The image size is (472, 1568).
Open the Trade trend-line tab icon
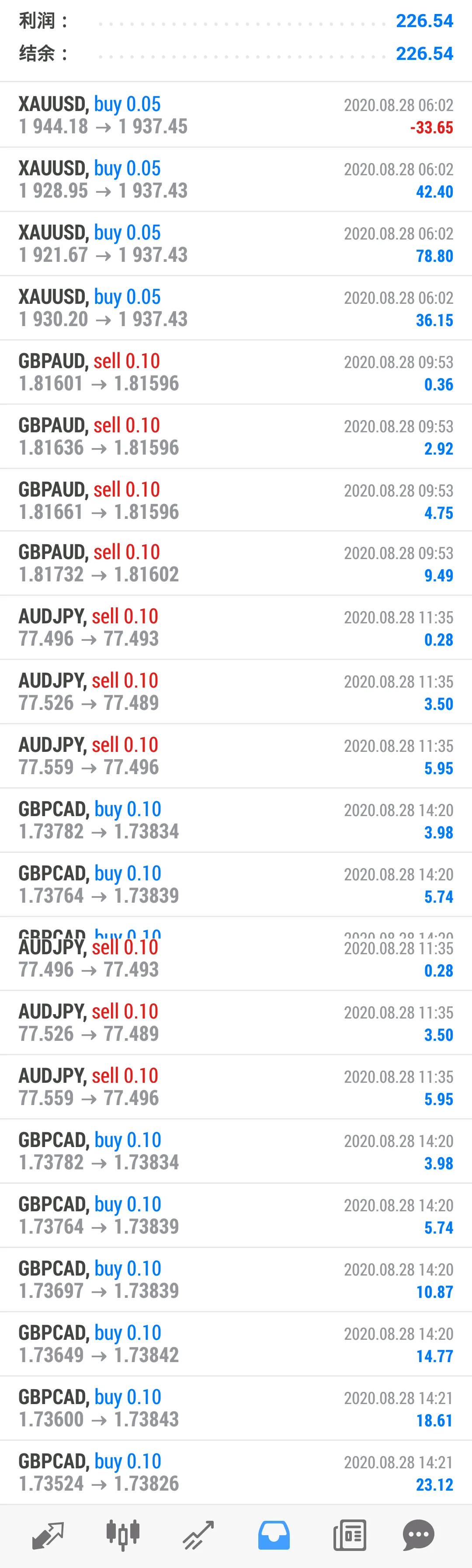coord(198,1534)
